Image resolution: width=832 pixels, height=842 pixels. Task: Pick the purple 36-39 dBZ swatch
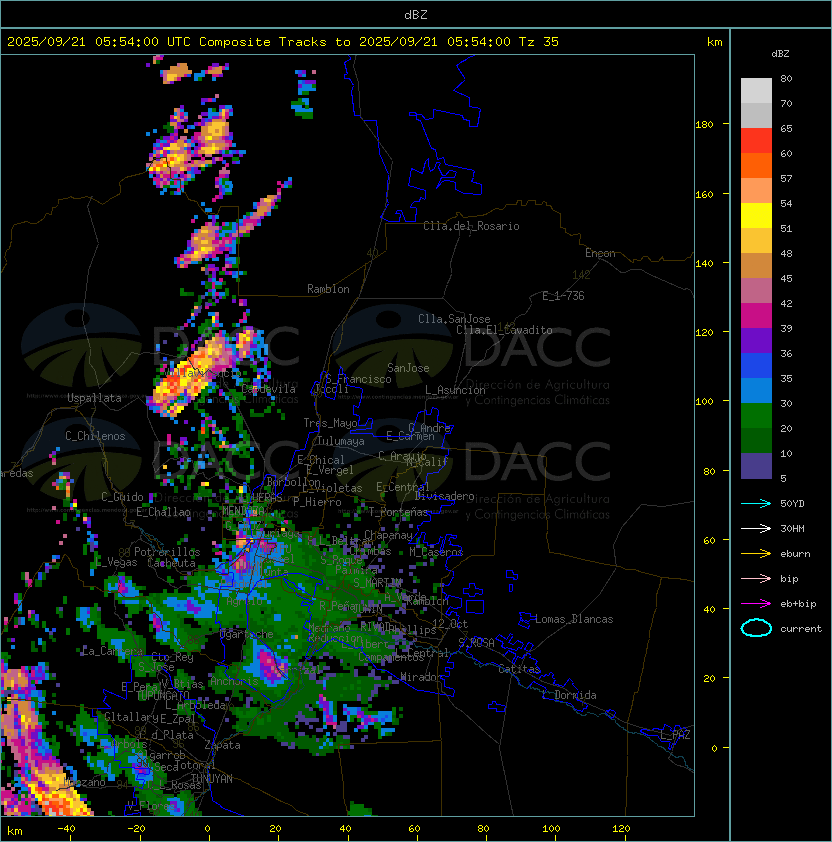(x=756, y=341)
